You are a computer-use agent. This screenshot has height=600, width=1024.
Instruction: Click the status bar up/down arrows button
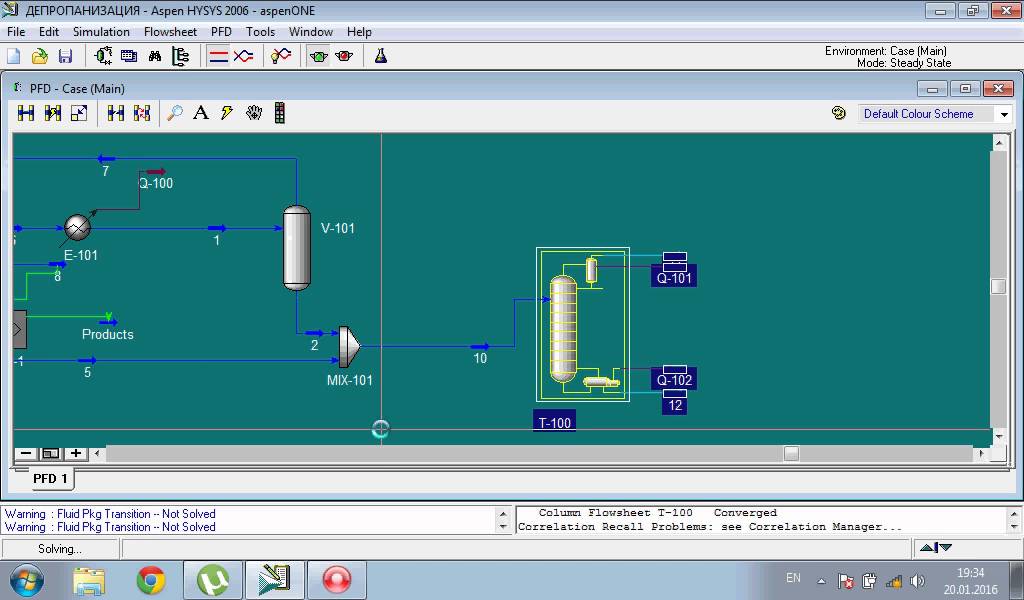point(936,548)
